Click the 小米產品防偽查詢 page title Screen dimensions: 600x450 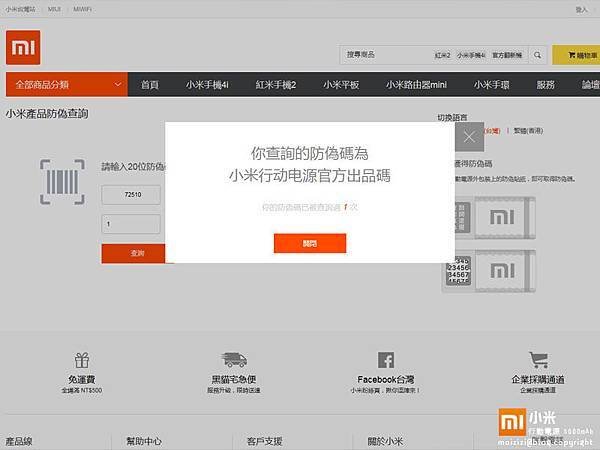[x=47, y=114]
